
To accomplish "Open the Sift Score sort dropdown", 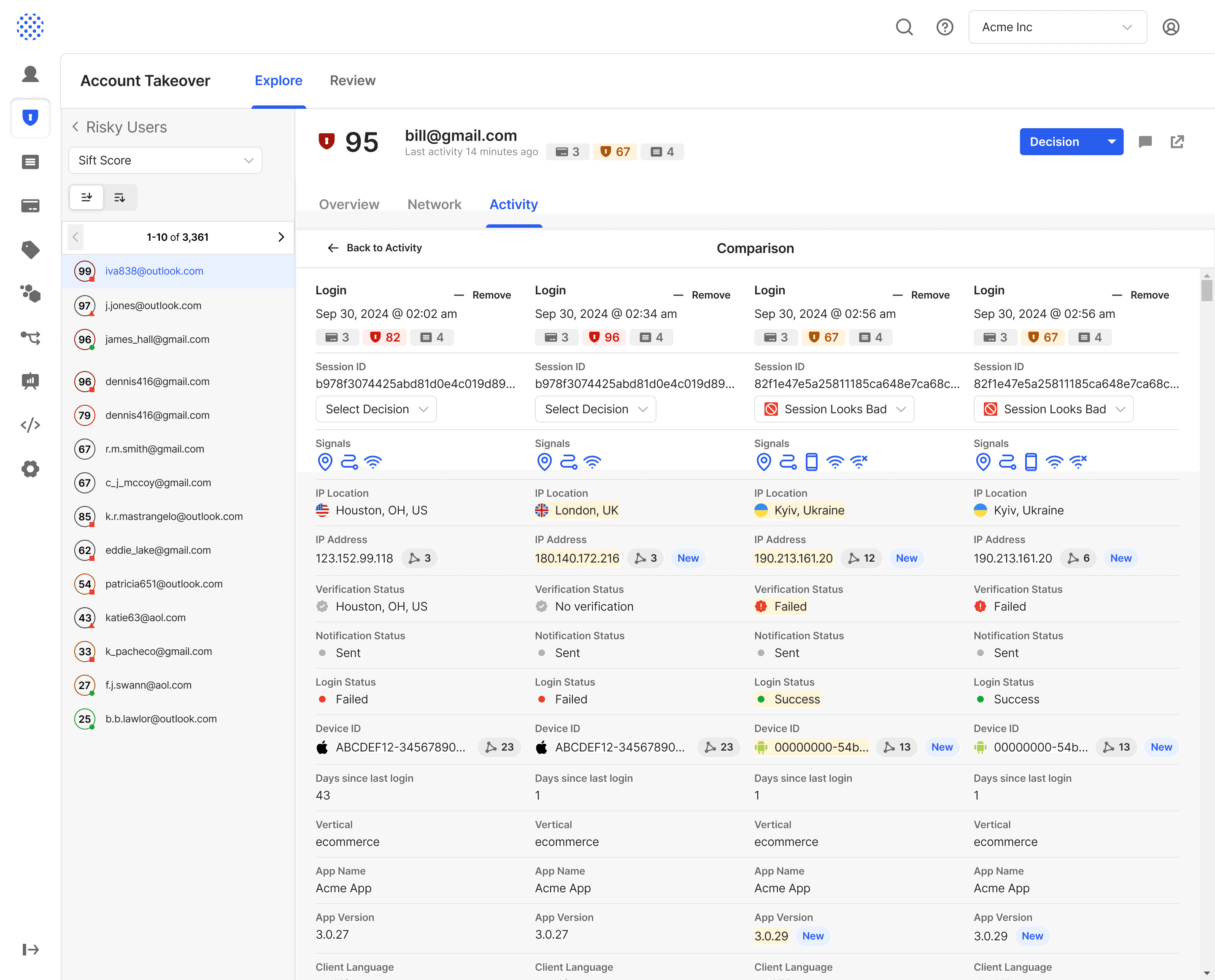I will (165, 160).
